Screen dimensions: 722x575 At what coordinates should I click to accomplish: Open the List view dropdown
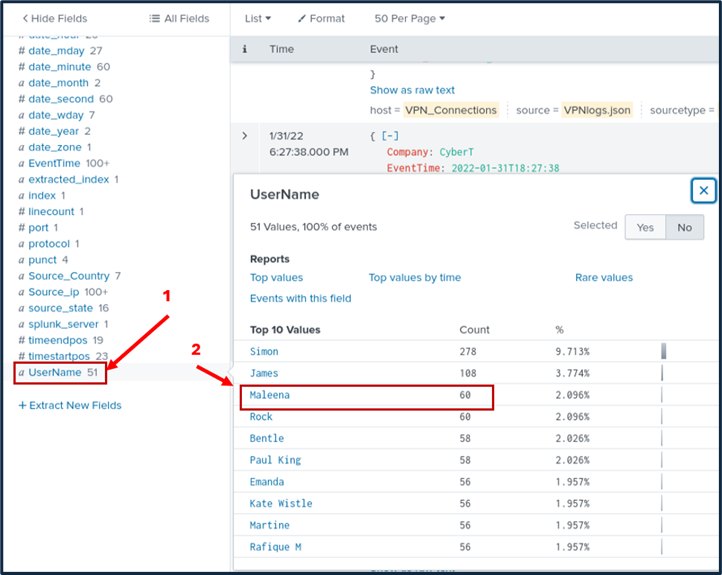click(257, 18)
